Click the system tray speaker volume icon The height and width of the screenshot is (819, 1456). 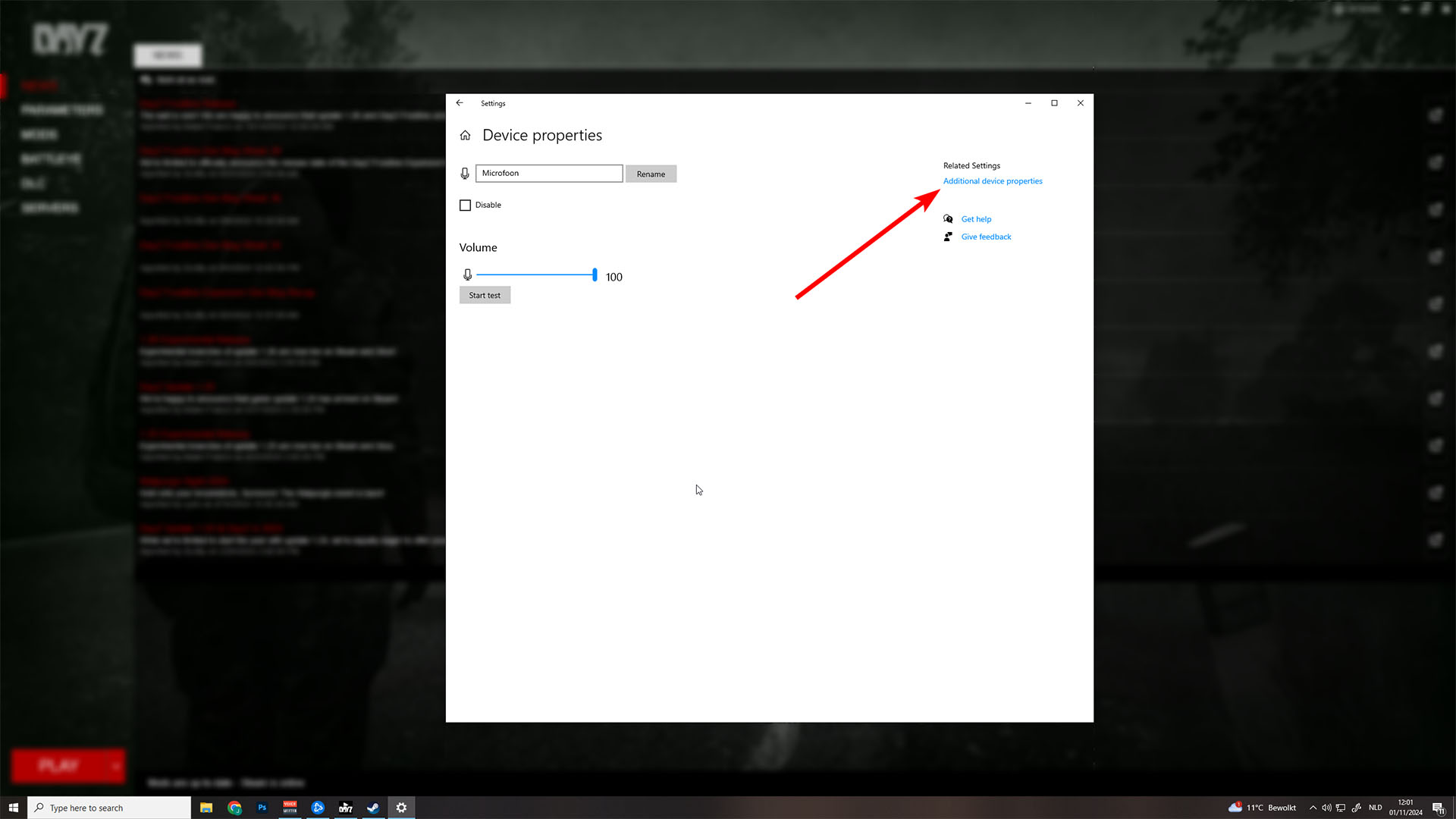tap(1326, 808)
